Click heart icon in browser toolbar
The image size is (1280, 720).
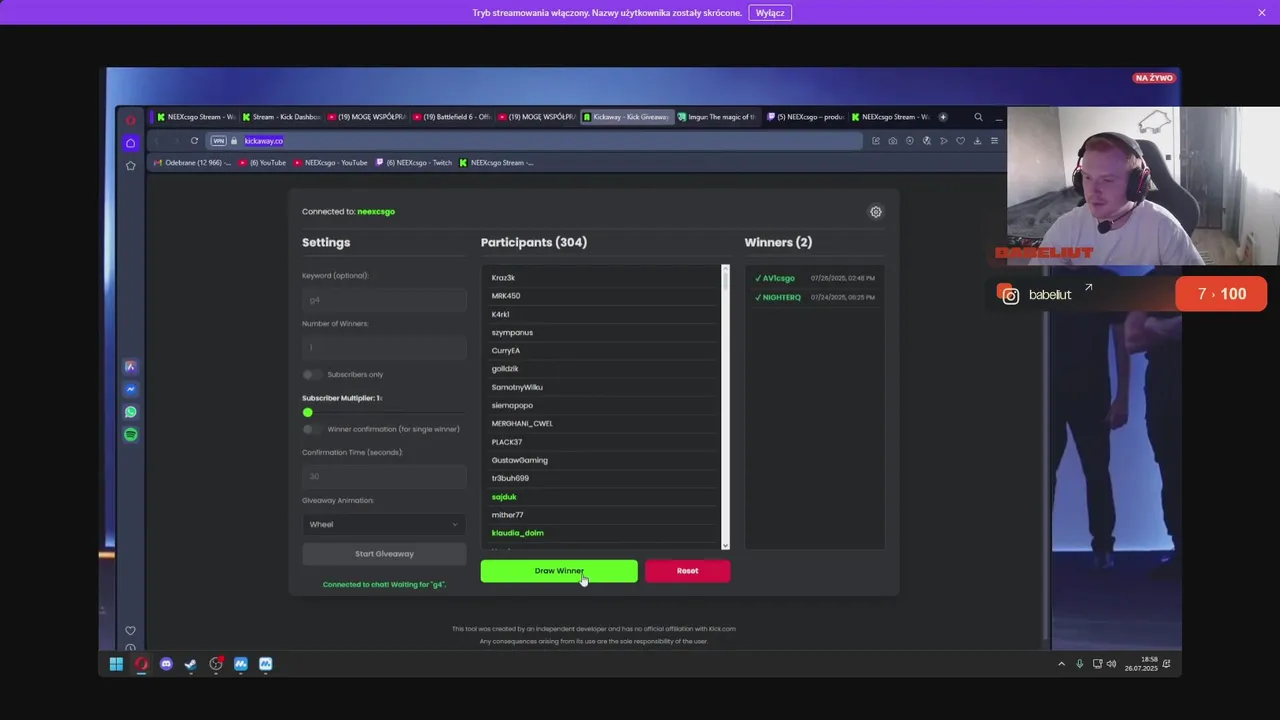[960, 141]
